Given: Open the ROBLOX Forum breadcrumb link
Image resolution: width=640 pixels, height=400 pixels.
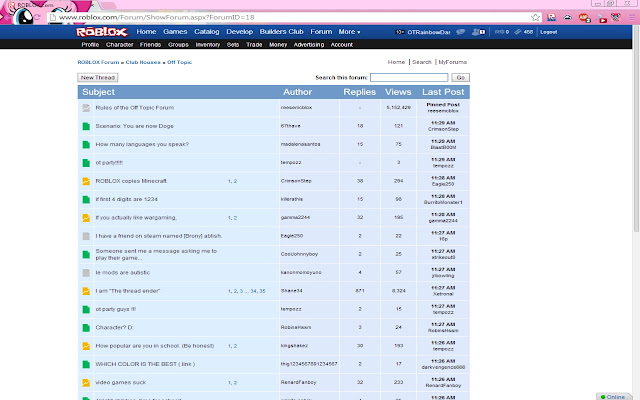Looking at the screenshot, I should (98, 62).
